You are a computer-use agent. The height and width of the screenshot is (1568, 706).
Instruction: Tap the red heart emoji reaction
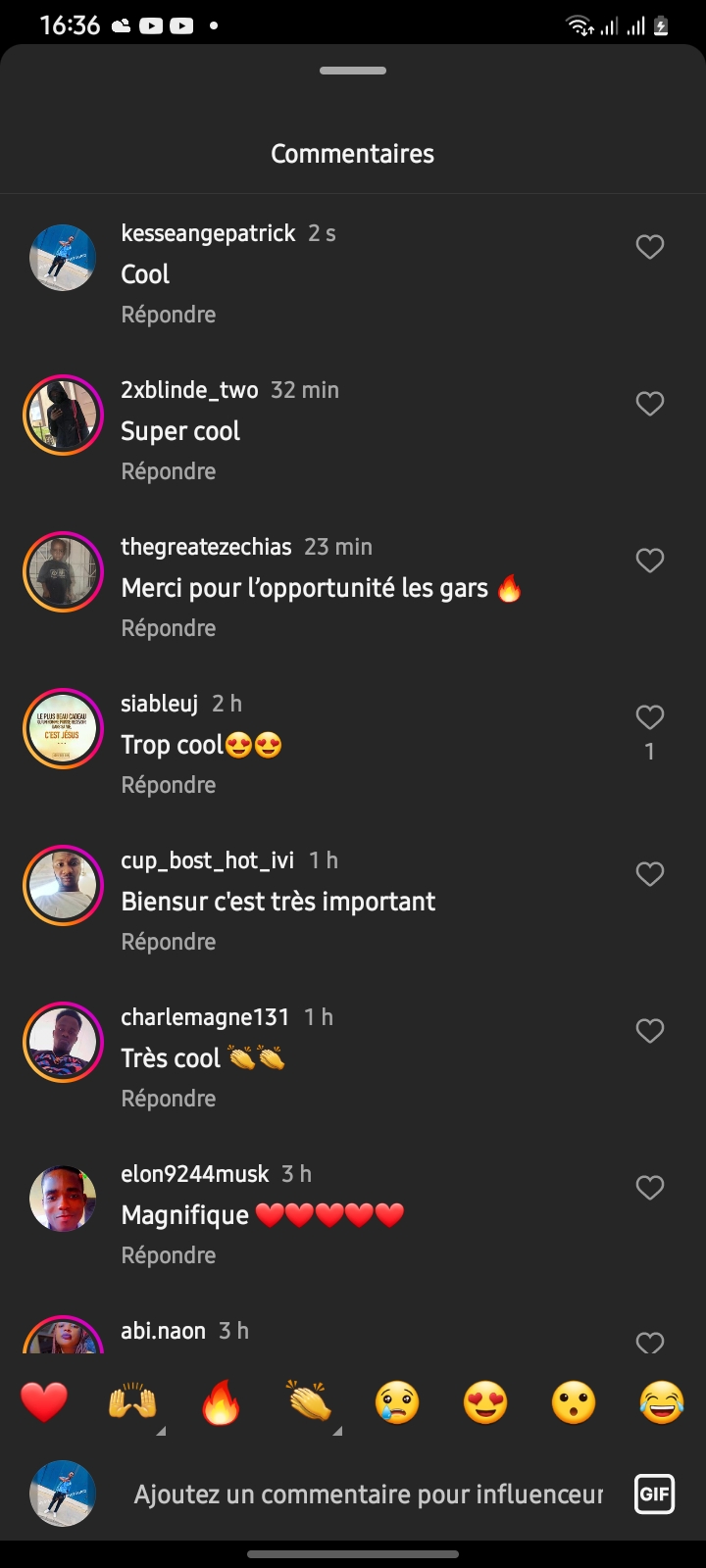(x=44, y=1402)
